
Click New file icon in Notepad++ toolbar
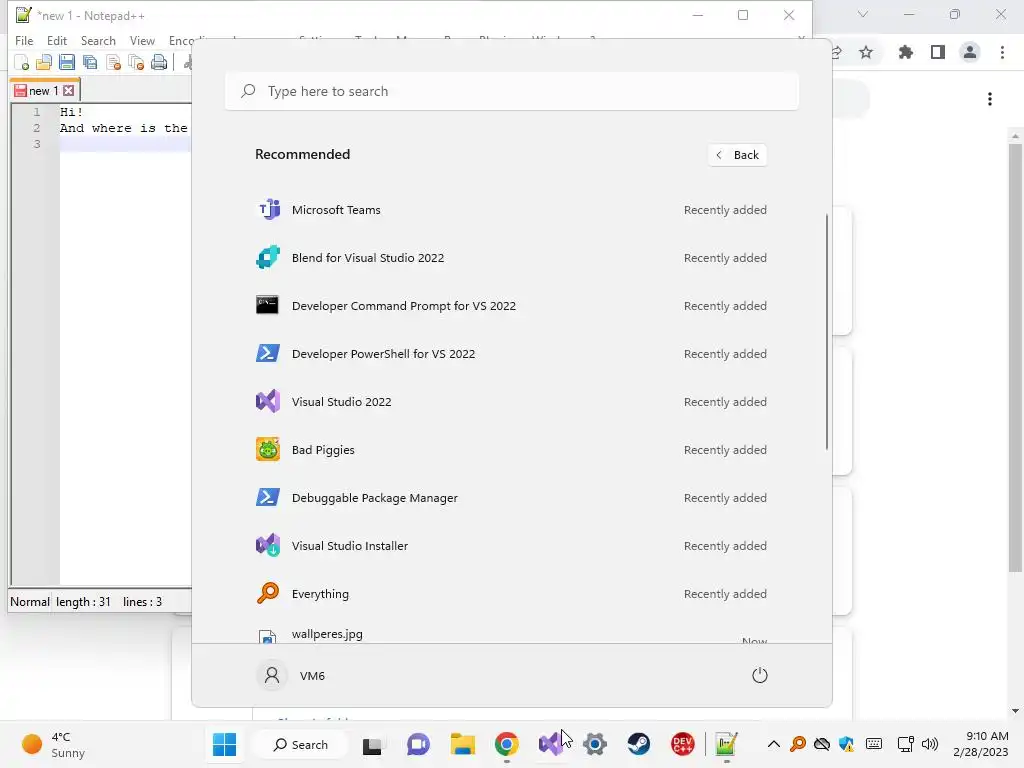pyautogui.click(x=22, y=63)
